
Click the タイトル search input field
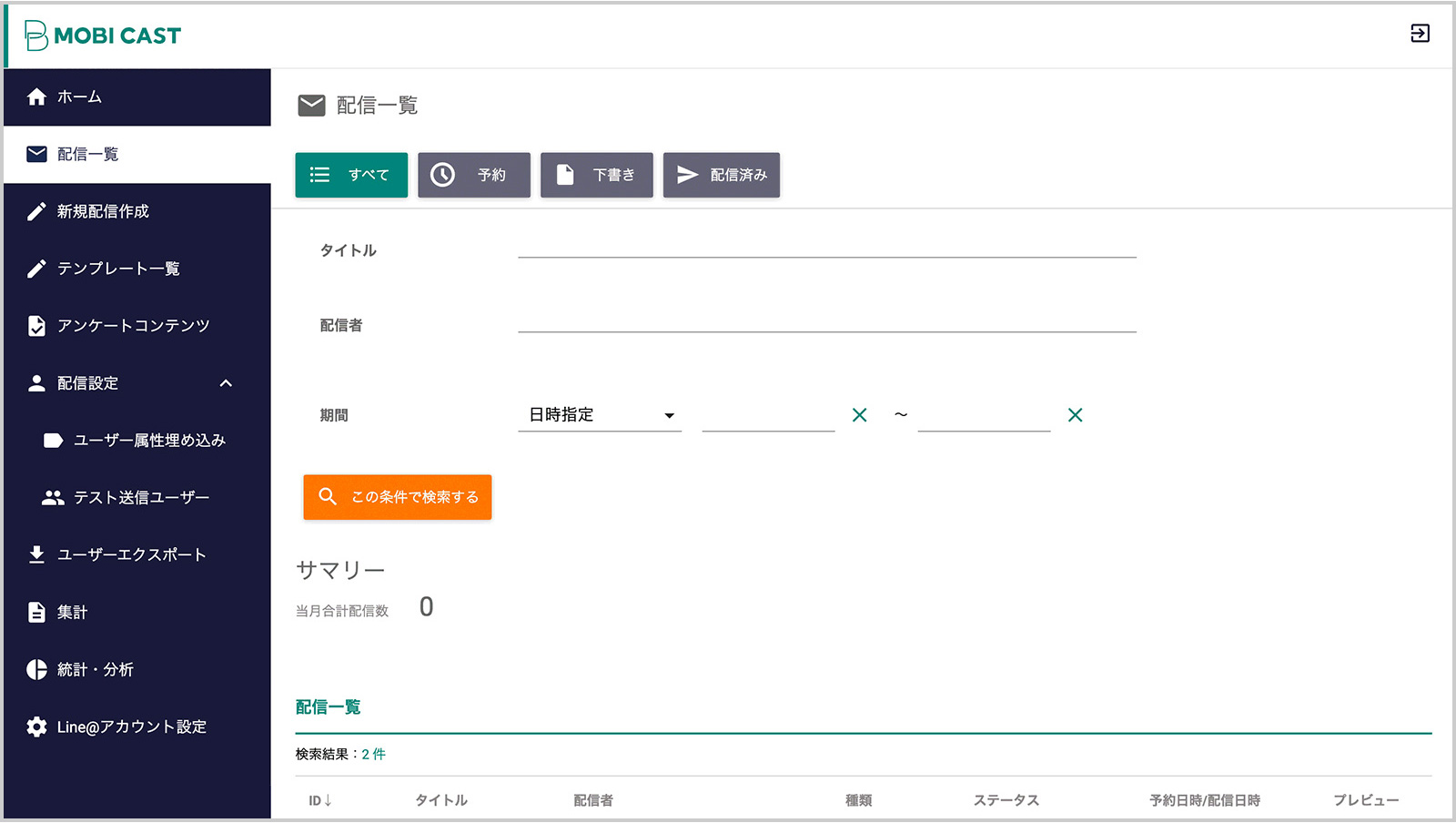click(827, 244)
